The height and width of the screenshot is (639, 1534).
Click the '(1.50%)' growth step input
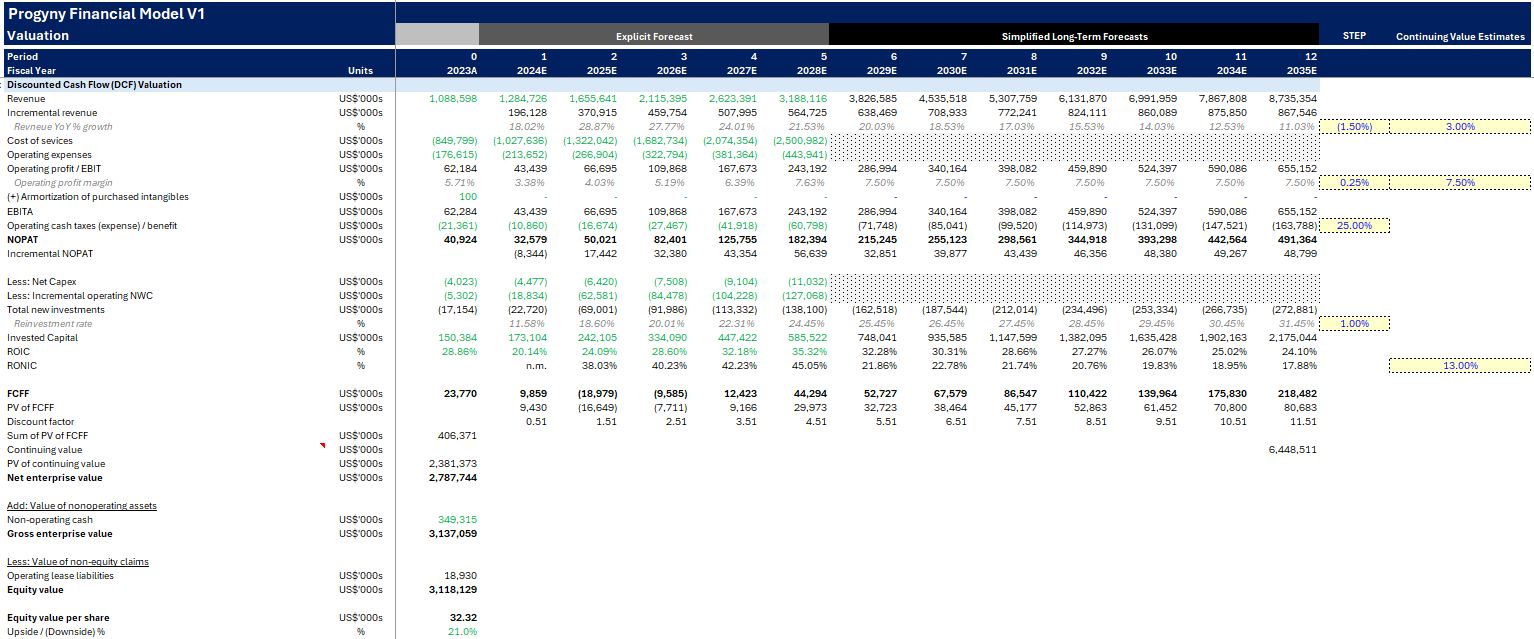(x=1355, y=127)
